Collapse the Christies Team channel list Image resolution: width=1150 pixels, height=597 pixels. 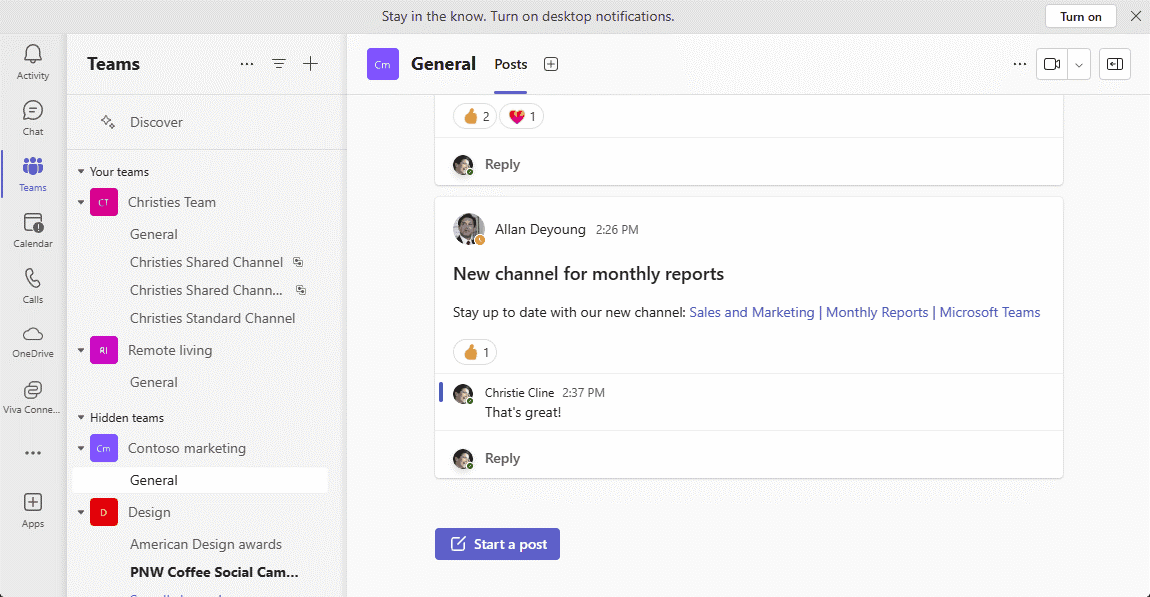click(81, 202)
